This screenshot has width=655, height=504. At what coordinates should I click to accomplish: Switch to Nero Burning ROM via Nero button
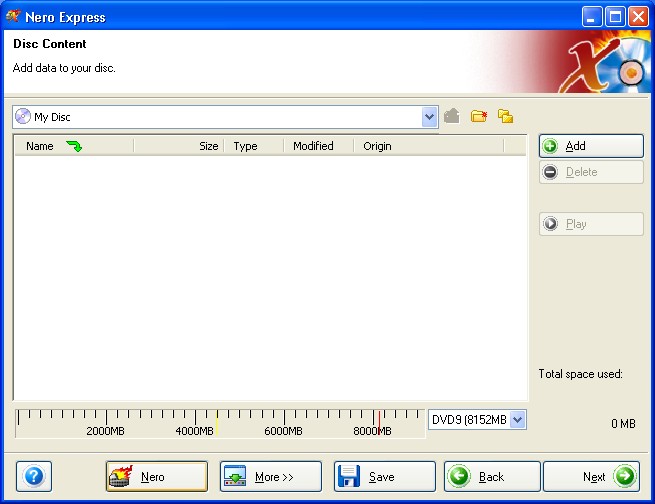[x=157, y=476]
